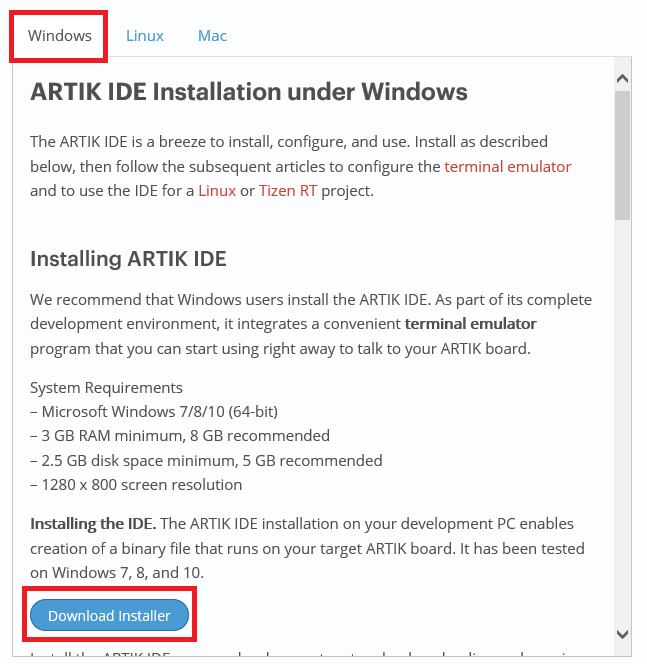Viewport: 647px width, 664px height.
Task: Click the Download Installer button
Action: (109, 615)
